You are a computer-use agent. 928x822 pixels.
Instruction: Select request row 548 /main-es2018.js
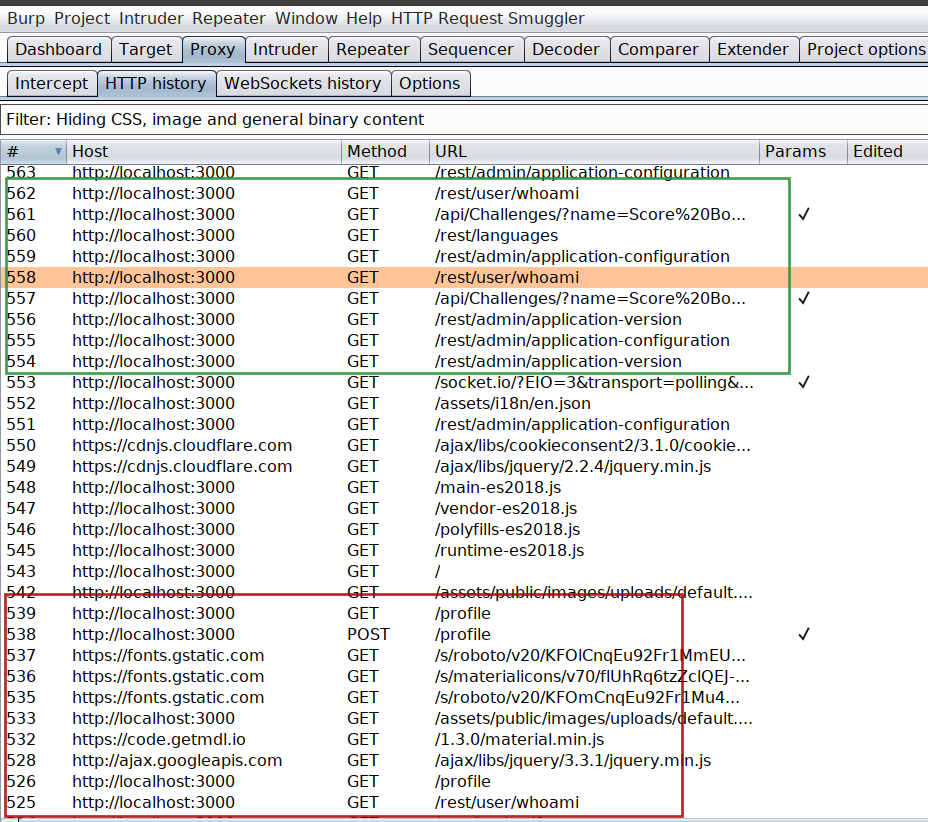pyautogui.click(x=464, y=488)
